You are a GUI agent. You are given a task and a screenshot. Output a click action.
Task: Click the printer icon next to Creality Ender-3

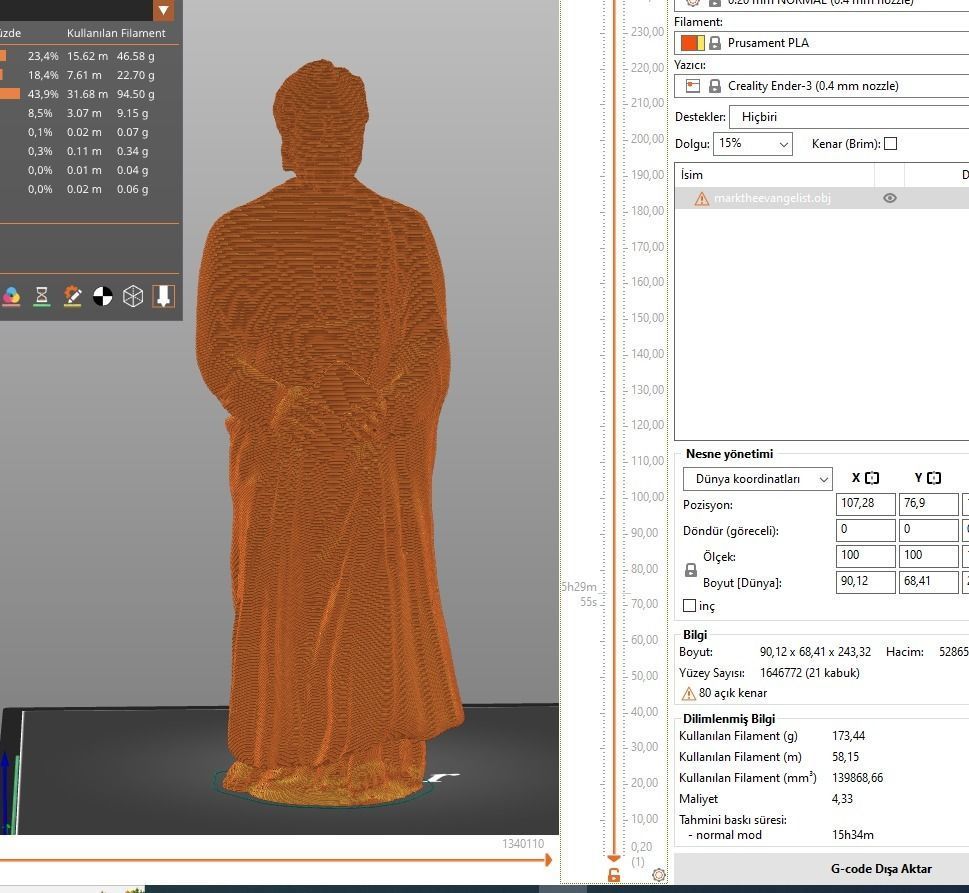click(693, 86)
